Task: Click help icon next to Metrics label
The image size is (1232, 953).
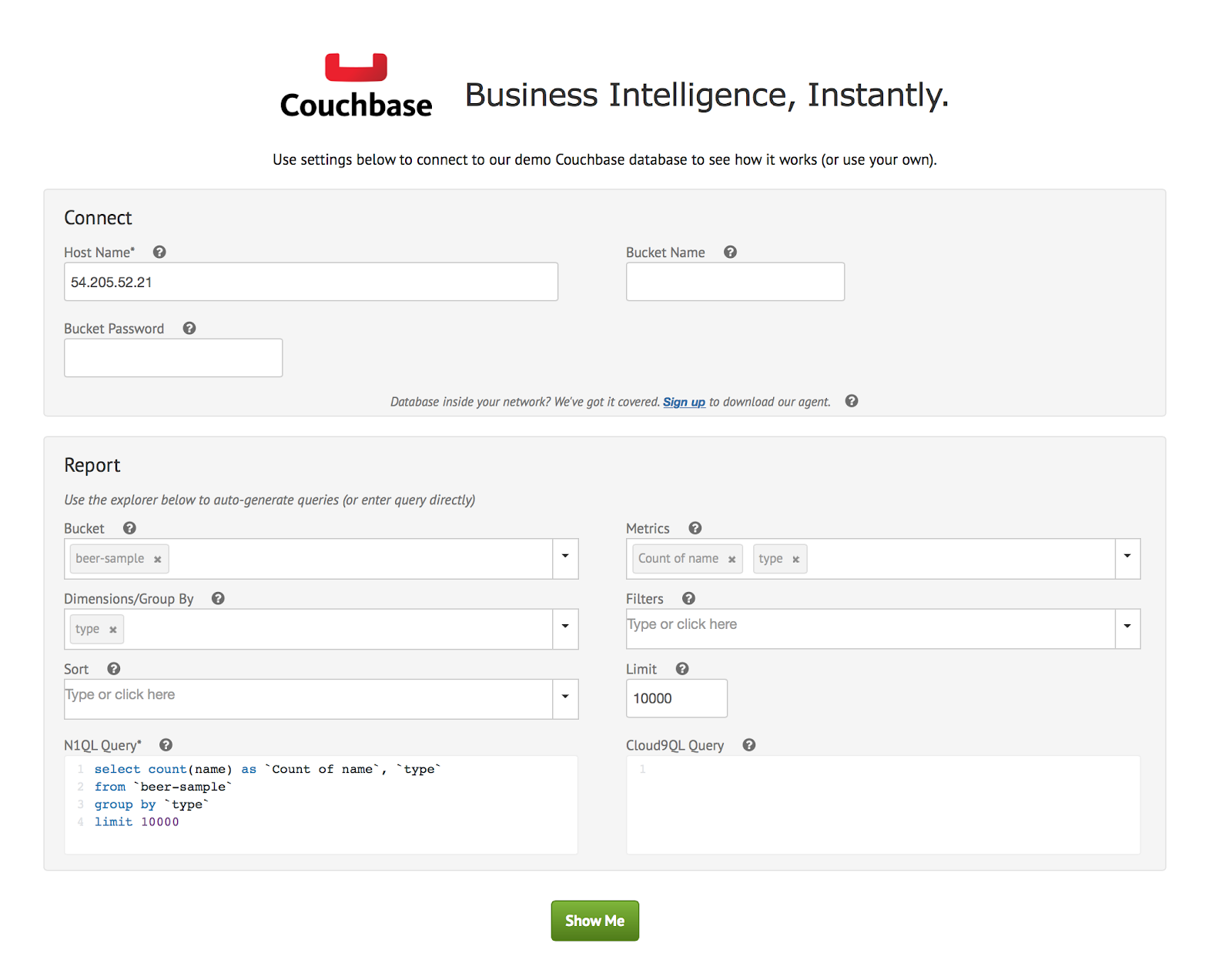Action: coord(695,528)
